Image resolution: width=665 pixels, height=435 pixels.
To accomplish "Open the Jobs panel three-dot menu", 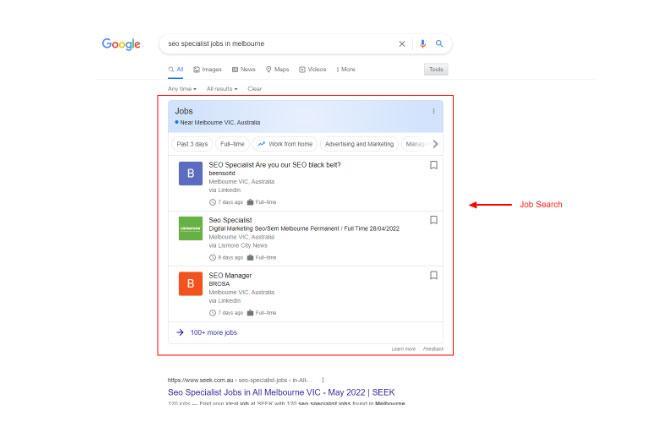I will [x=433, y=111].
